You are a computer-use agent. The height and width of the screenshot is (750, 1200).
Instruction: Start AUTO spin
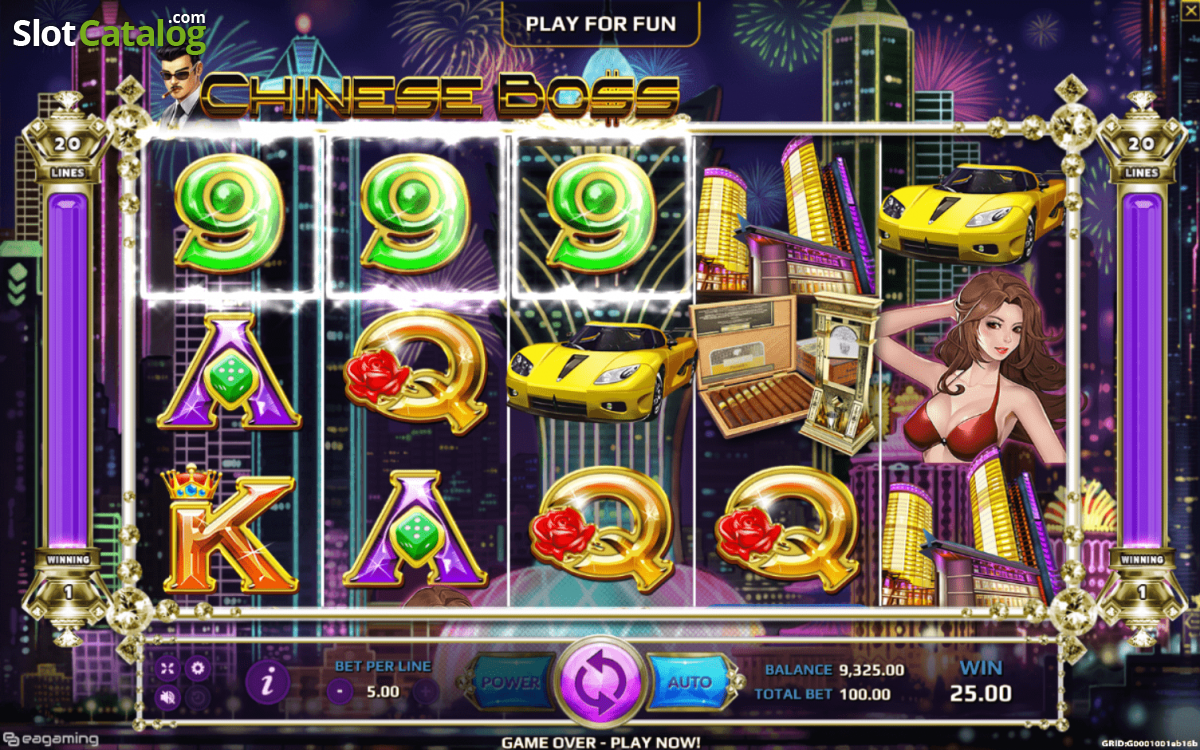(688, 682)
